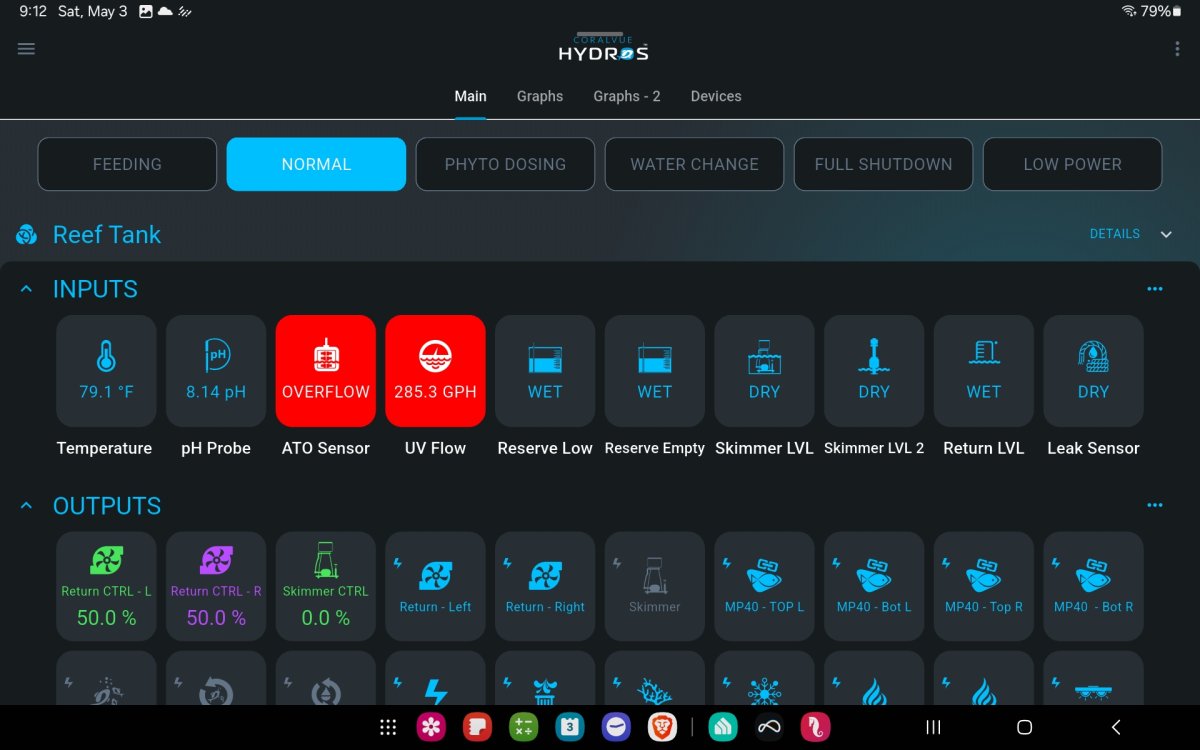This screenshot has height=750, width=1200.
Task: Open the hamburger navigation menu
Action: (x=27, y=49)
